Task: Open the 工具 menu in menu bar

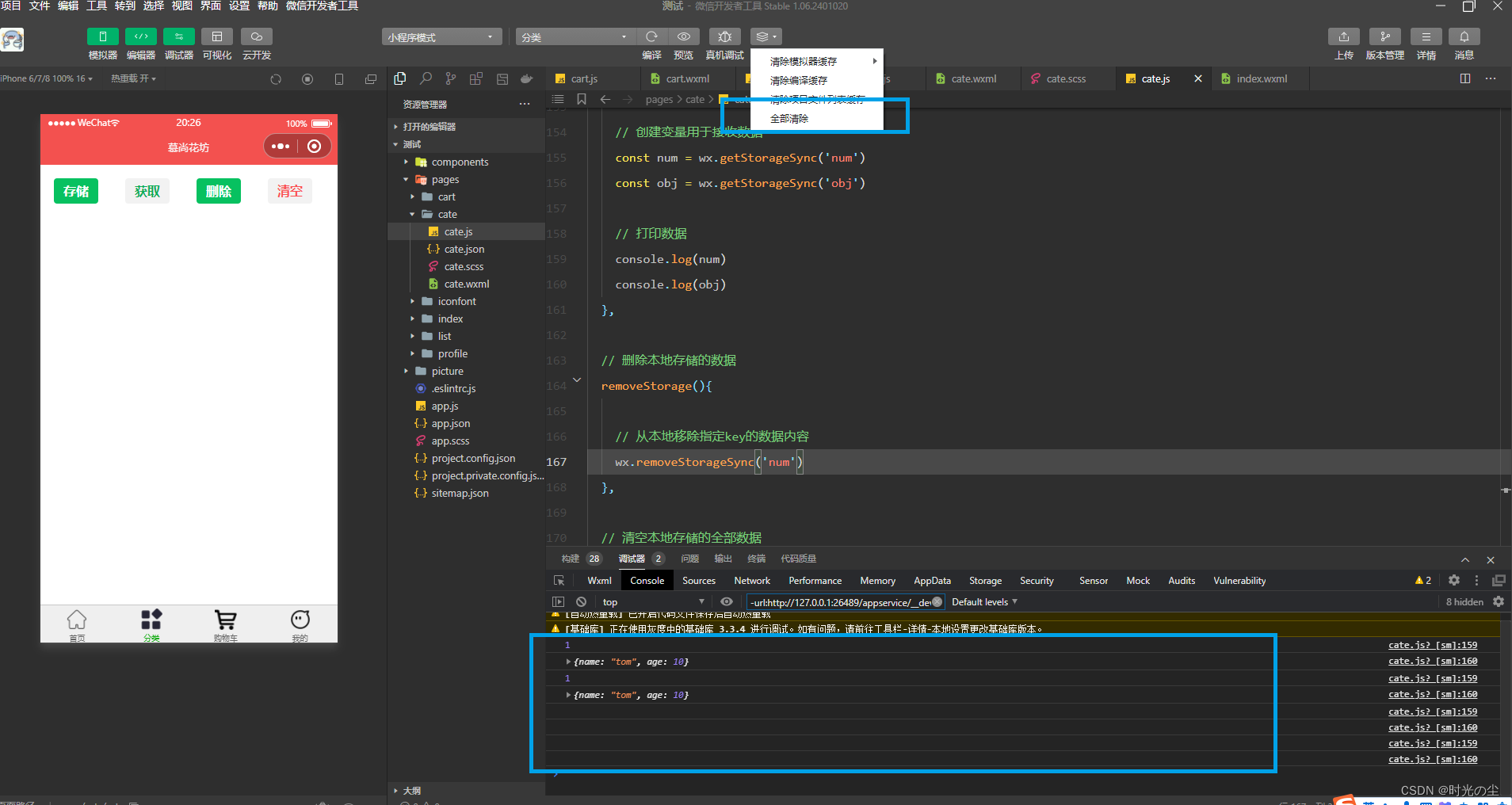Action: (97, 6)
